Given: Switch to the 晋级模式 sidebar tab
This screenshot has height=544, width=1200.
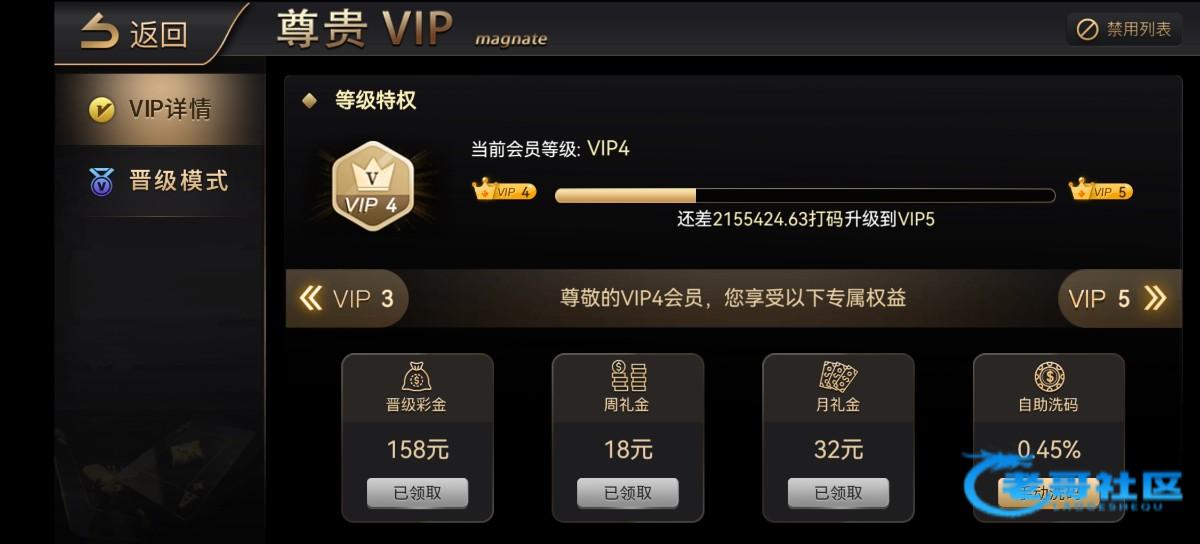Looking at the screenshot, I should [160, 181].
